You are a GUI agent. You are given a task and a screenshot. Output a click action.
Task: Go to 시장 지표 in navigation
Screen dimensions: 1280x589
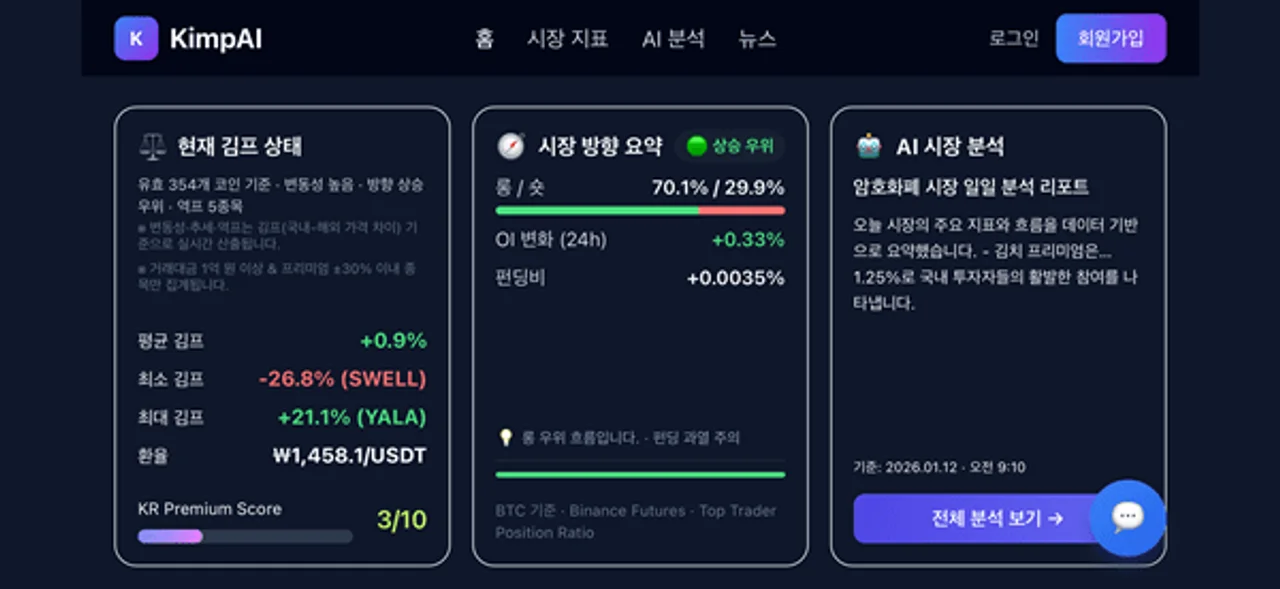tap(567, 39)
